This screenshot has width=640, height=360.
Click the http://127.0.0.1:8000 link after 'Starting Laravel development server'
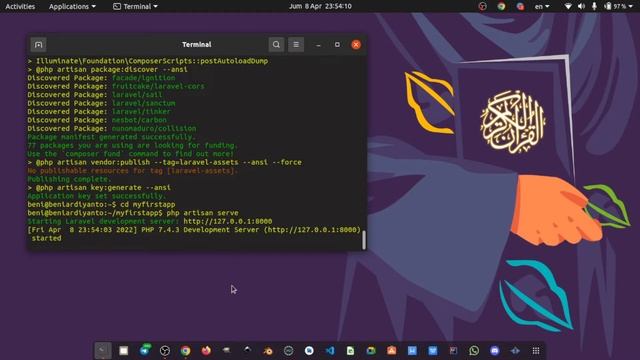click(228, 221)
